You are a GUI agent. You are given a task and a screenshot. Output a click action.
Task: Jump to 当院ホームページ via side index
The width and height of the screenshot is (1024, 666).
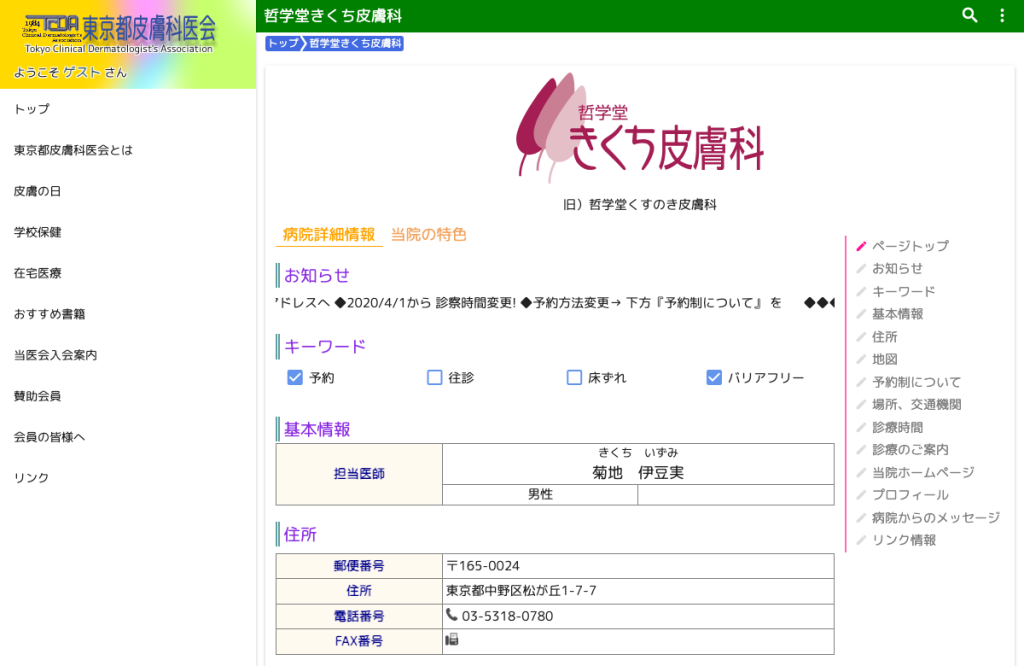pyautogui.click(x=923, y=472)
